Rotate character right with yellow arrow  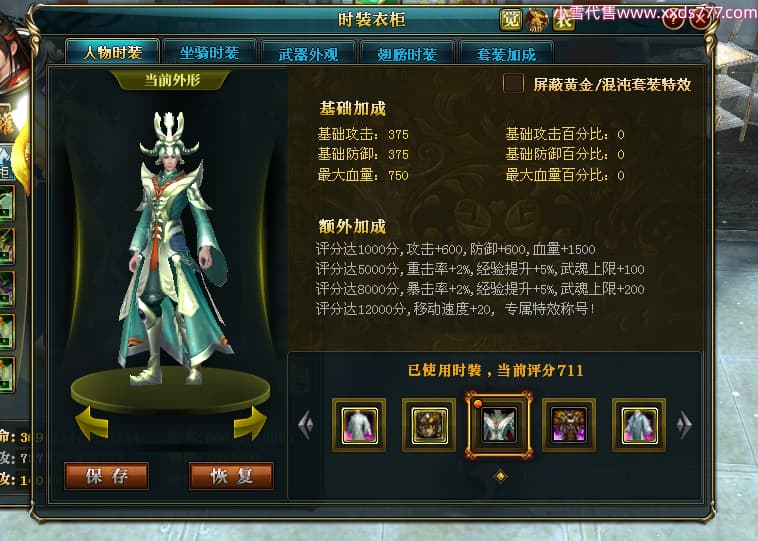250,424
